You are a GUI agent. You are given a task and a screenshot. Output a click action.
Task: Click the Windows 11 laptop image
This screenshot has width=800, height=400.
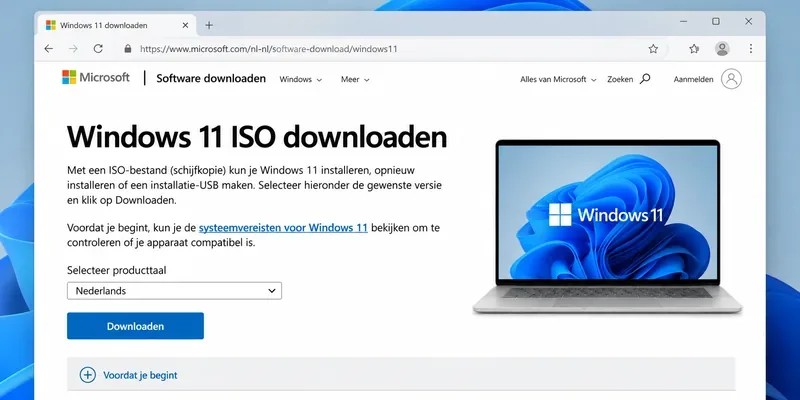pyautogui.click(x=608, y=227)
